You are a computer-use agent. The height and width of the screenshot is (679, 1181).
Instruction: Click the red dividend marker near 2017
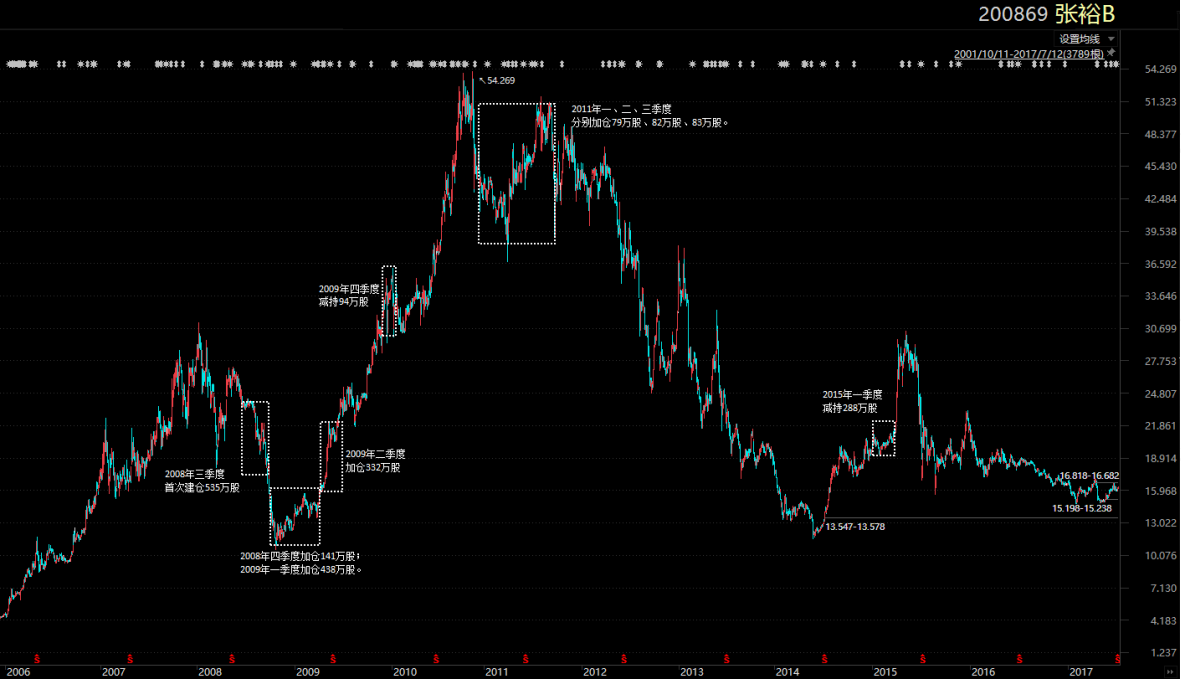click(1118, 659)
